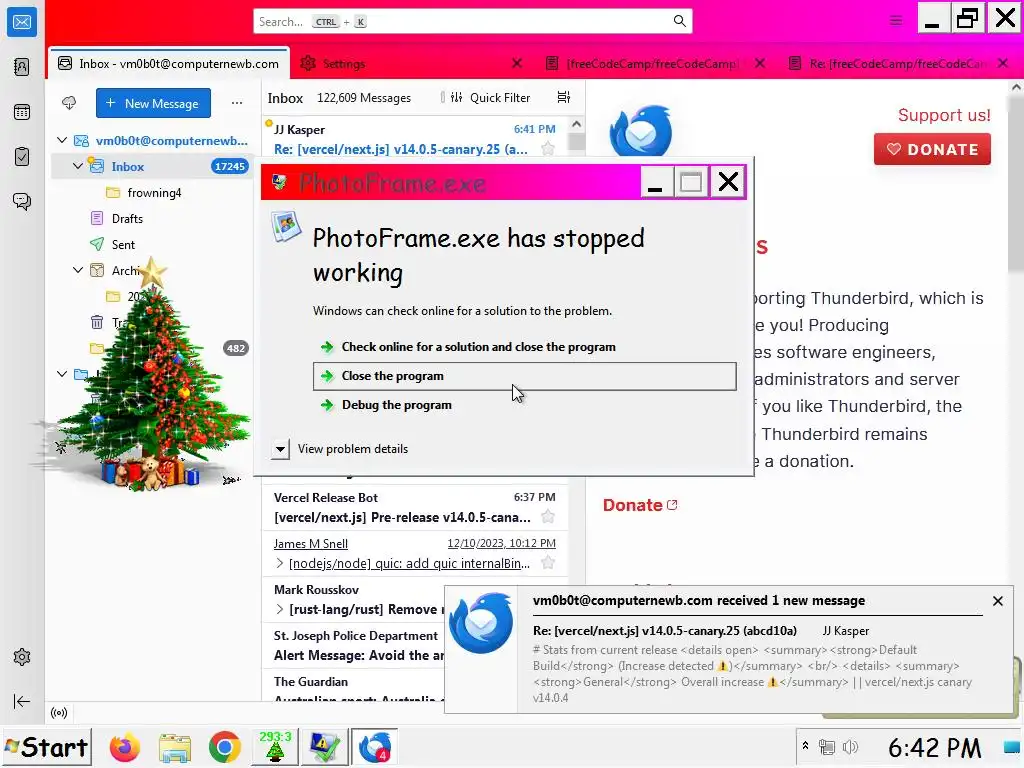
Task: Open the Tasks space icon
Action: click(x=22, y=157)
